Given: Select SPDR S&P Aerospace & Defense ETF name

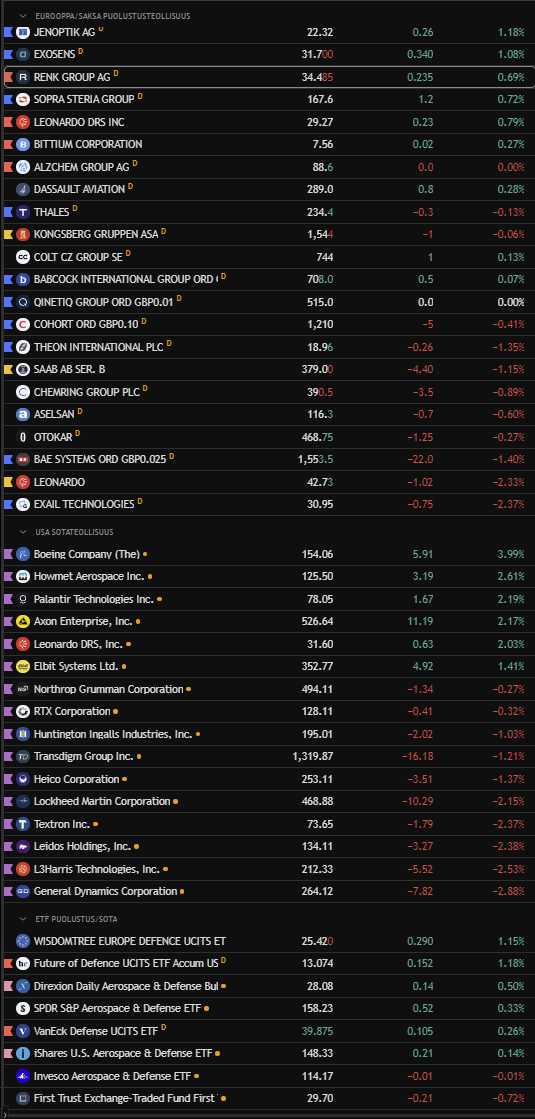Looking at the screenshot, I should 117,1008.
